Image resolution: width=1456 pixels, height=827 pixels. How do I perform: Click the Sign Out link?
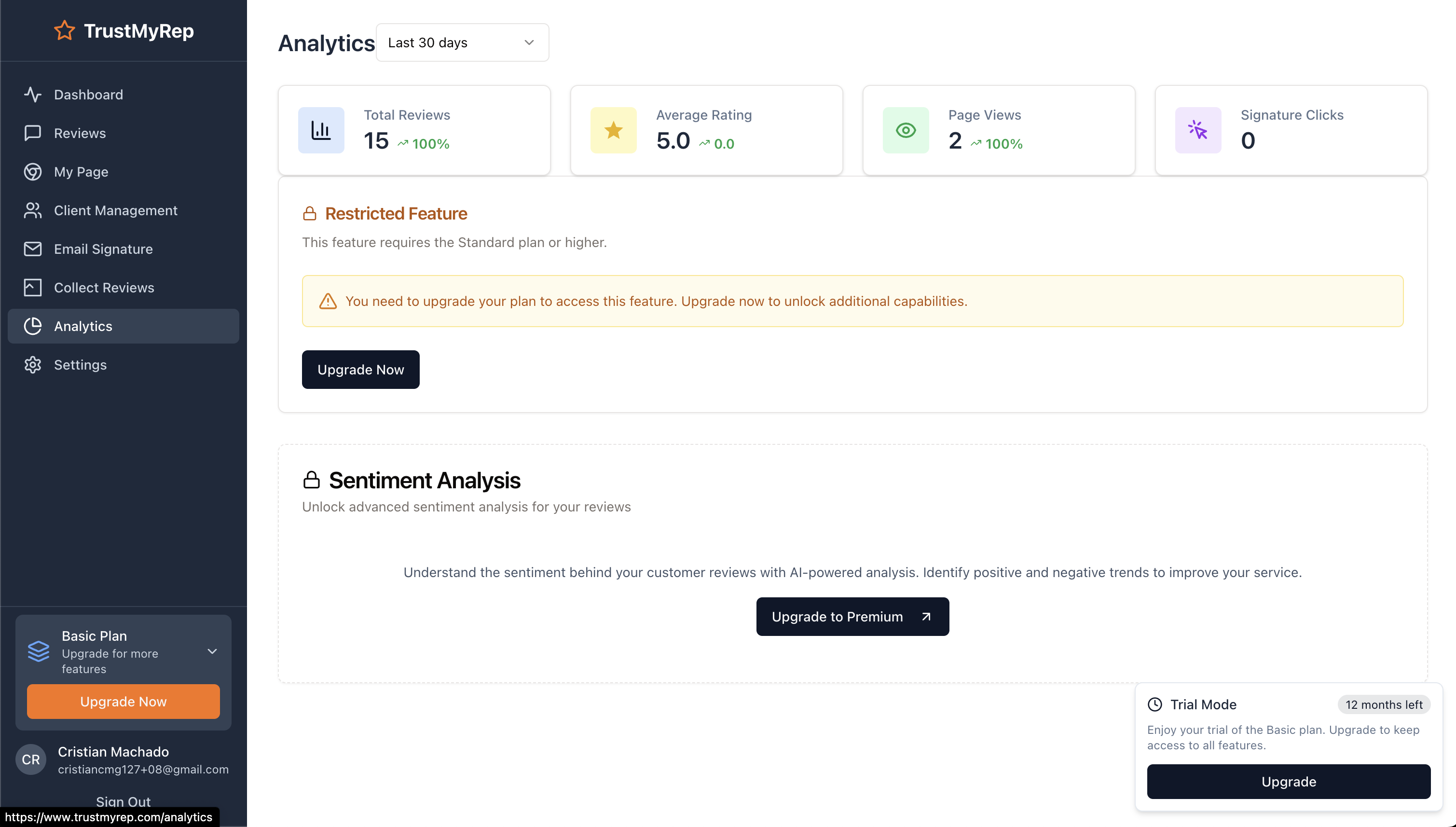coord(123,801)
